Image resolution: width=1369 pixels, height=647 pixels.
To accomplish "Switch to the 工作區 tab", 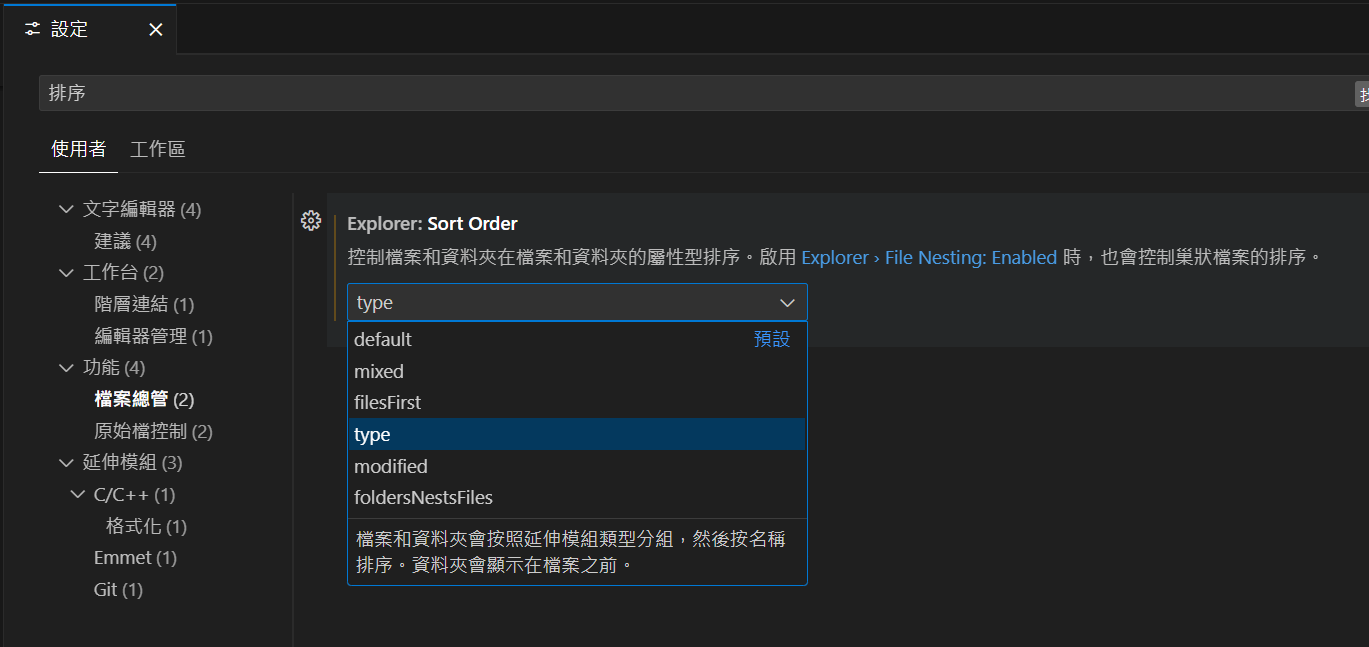I will click(158, 149).
